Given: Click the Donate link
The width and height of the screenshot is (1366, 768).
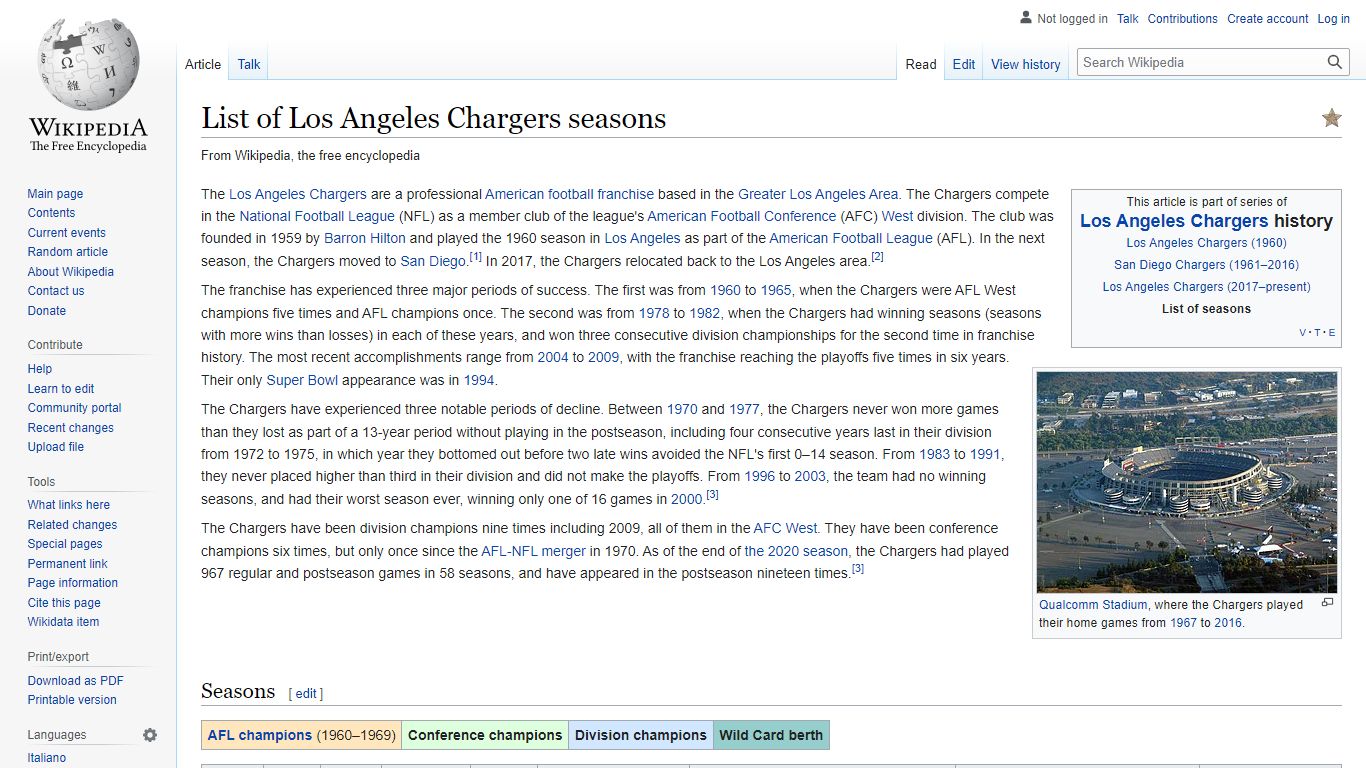Looking at the screenshot, I should click(x=47, y=311).
